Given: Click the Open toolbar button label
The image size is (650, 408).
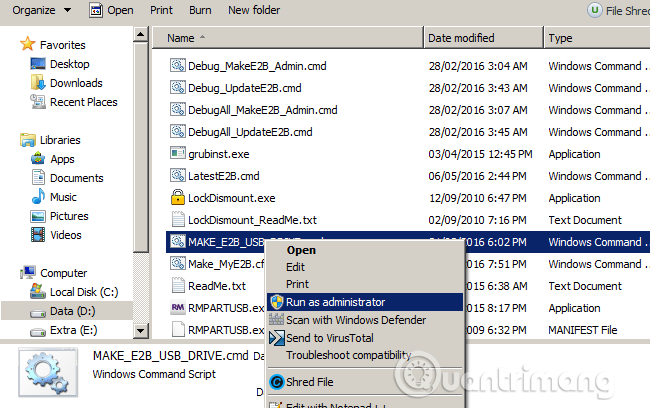Looking at the screenshot, I should (120, 10).
